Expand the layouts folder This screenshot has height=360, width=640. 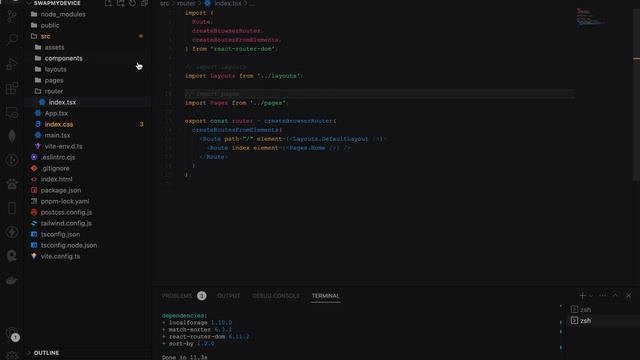[88, 69]
